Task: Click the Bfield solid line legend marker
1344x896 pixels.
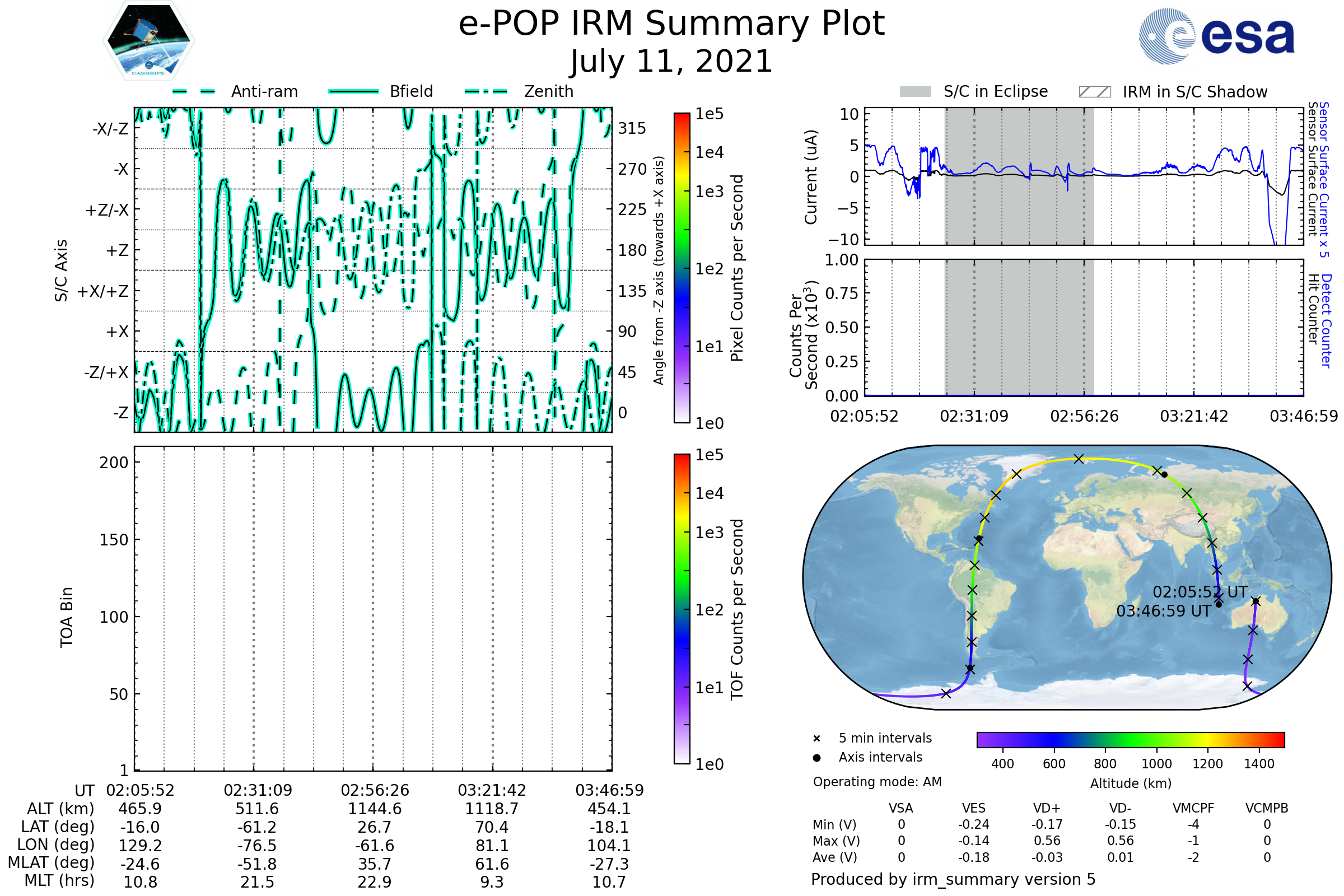Action: click(x=353, y=91)
